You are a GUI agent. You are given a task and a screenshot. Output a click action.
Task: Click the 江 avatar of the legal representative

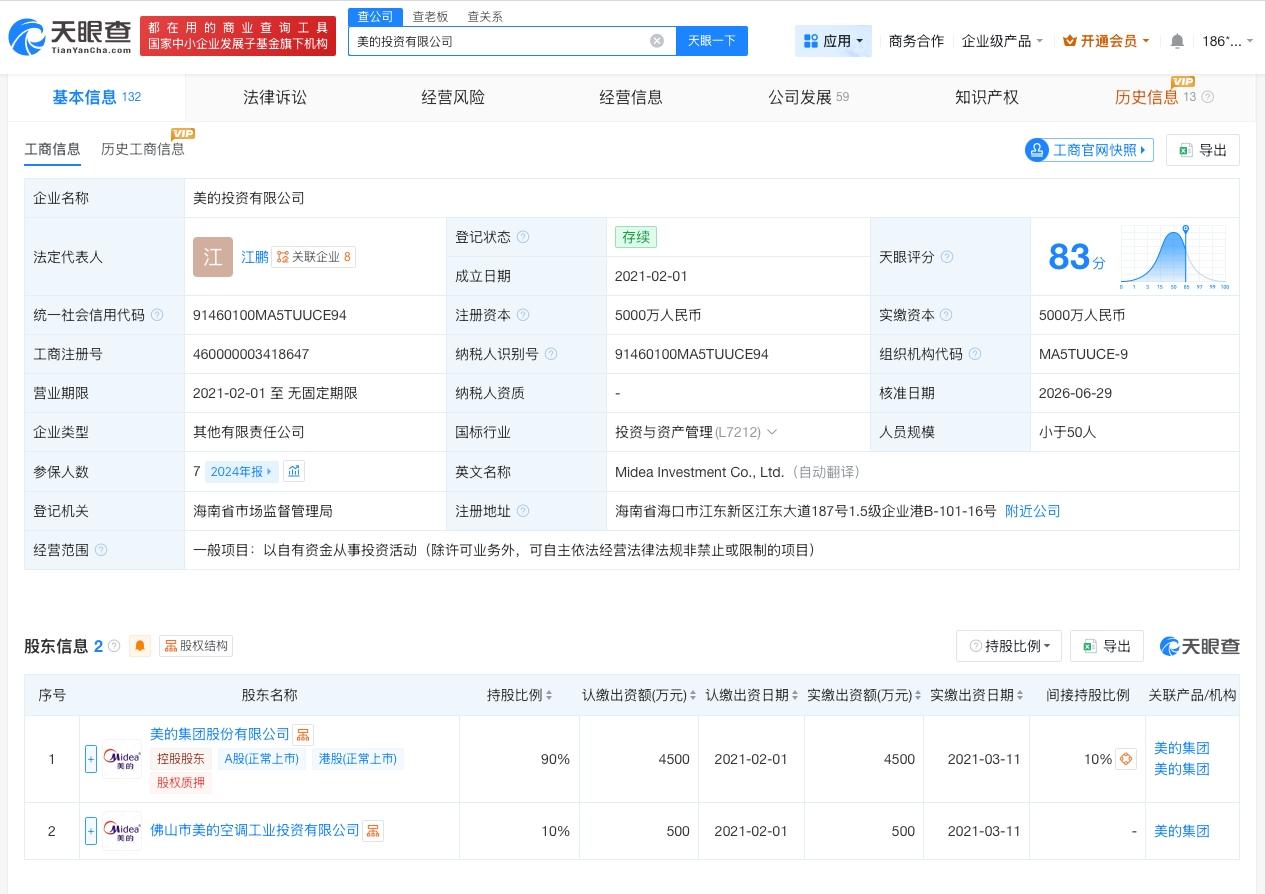pos(213,257)
